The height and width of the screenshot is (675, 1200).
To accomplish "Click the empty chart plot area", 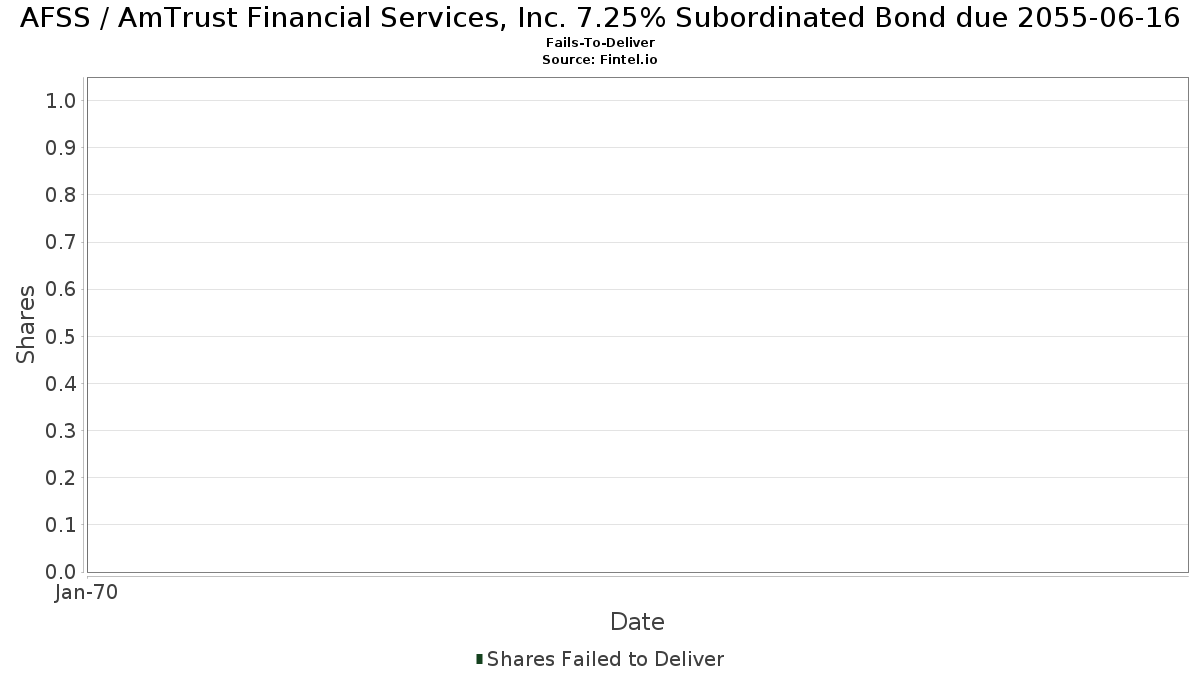I will click(637, 324).
